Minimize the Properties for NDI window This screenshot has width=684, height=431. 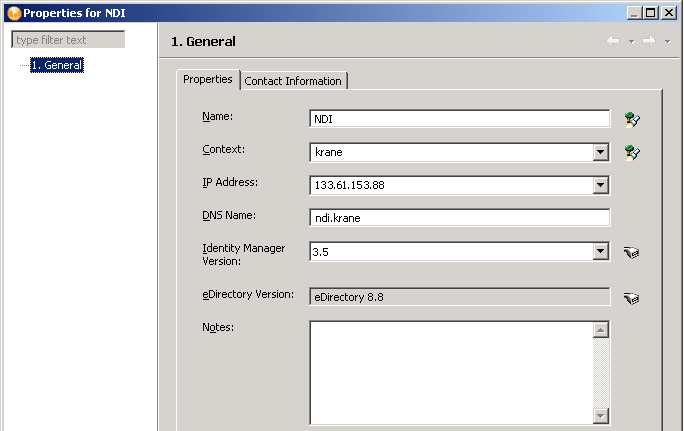tap(634, 13)
